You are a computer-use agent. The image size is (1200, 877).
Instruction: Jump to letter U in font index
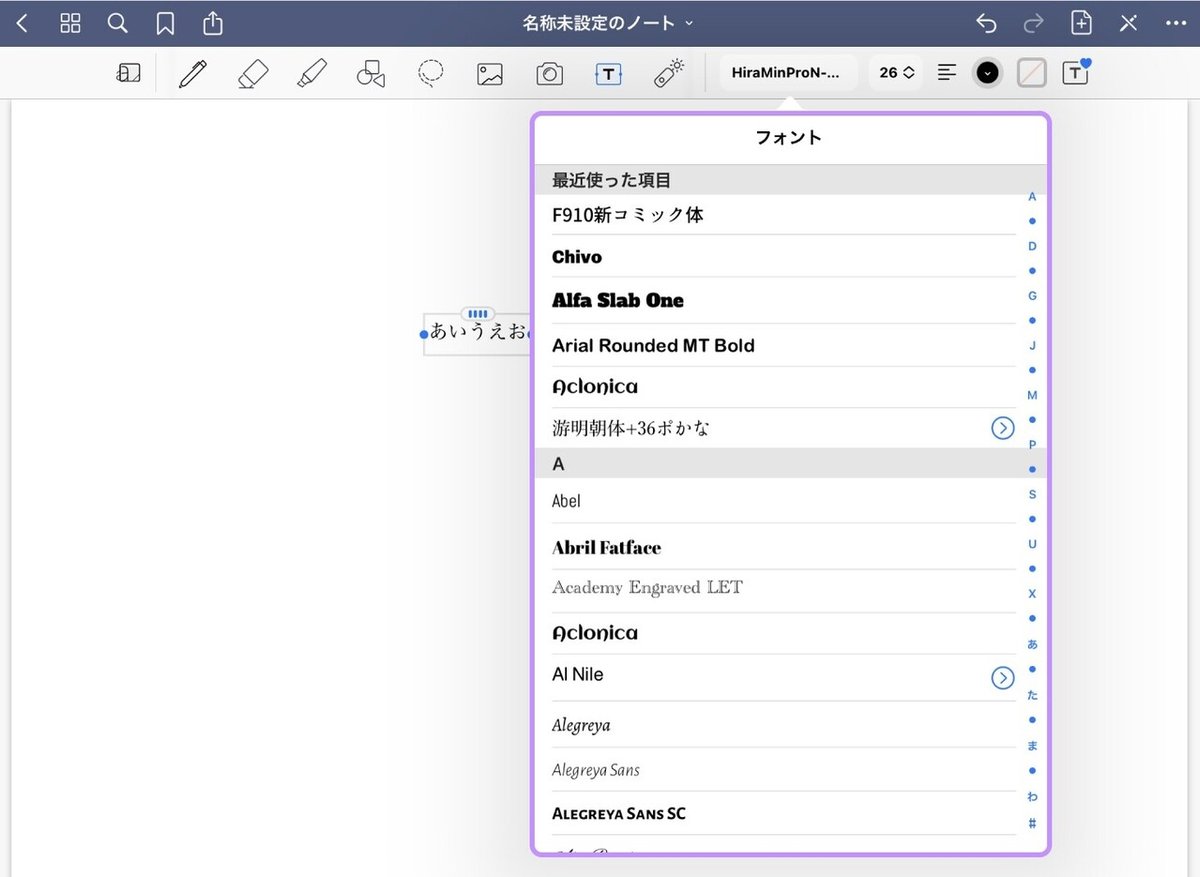click(1032, 544)
